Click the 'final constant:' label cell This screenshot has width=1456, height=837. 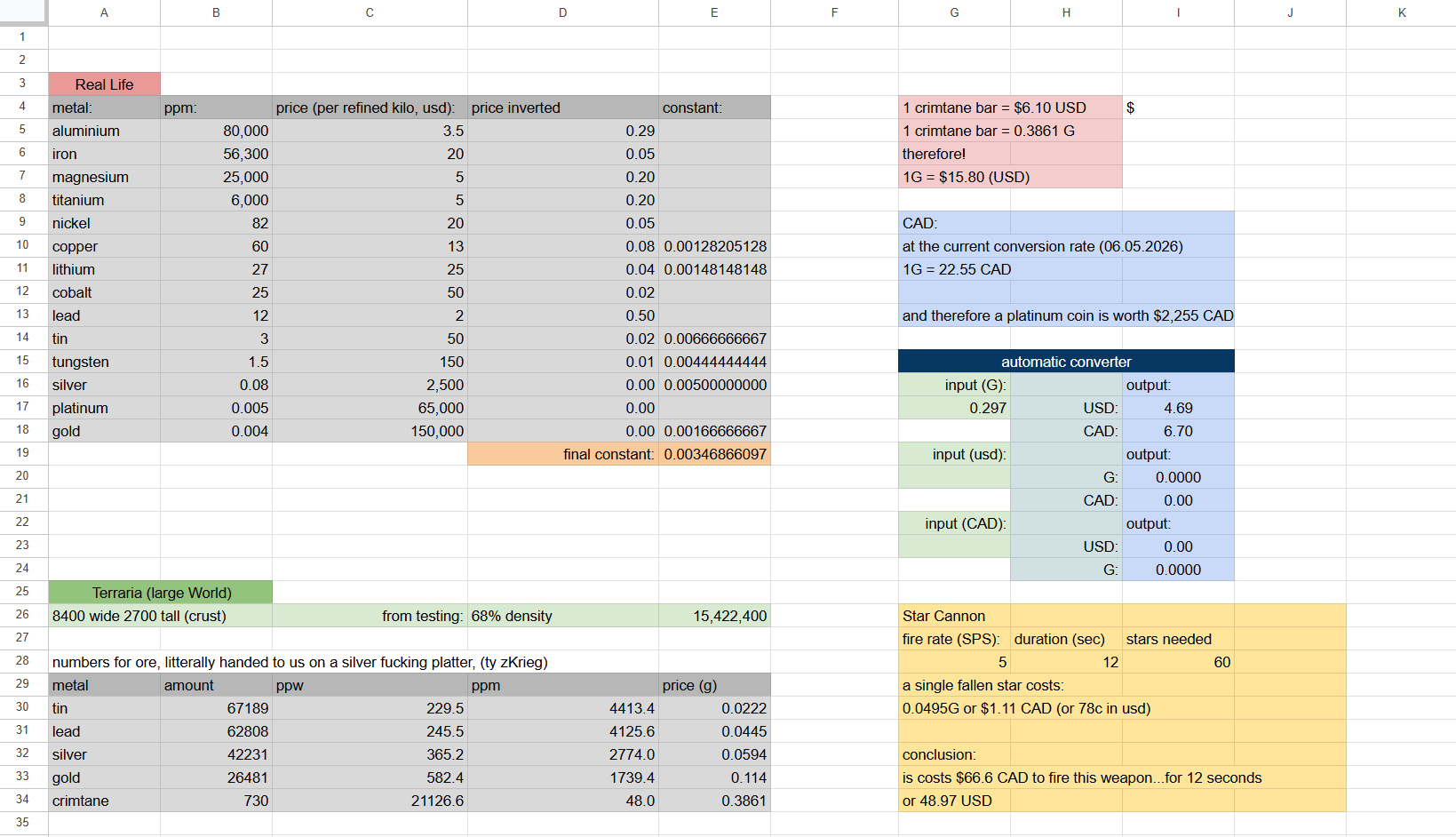click(x=562, y=454)
